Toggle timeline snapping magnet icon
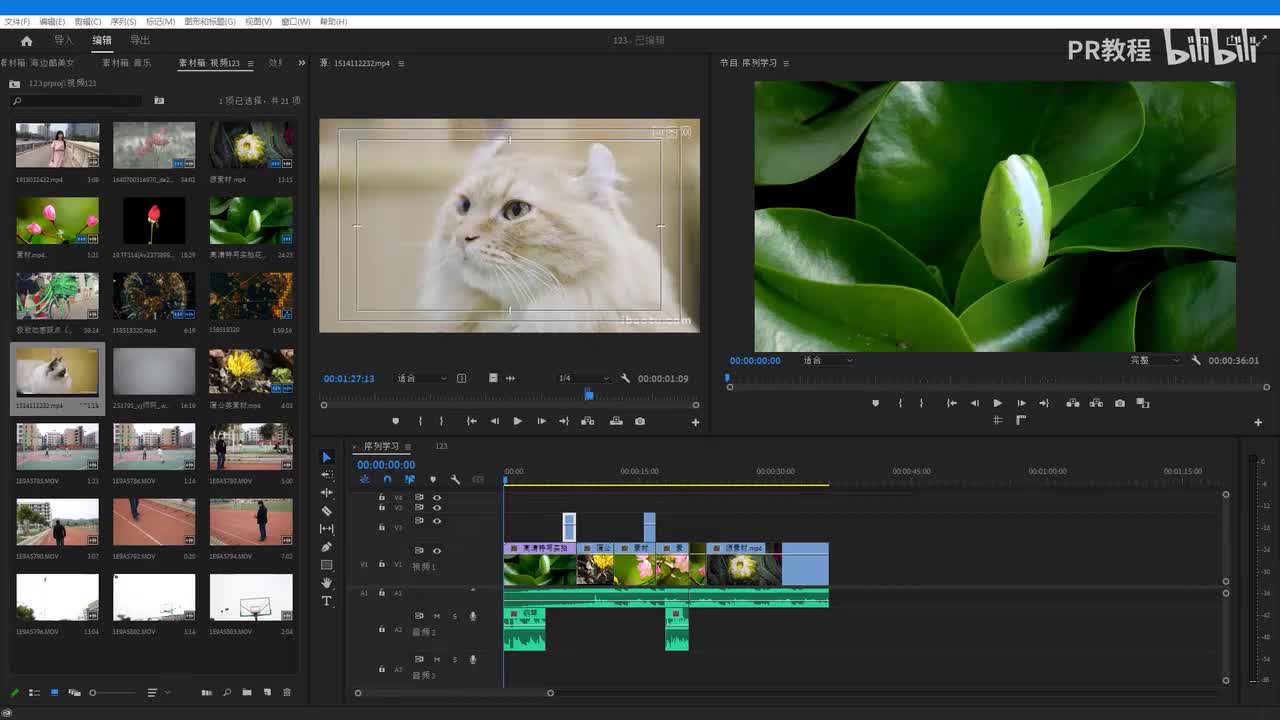The width and height of the screenshot is (1280, 720). click(x=387, y=480)
